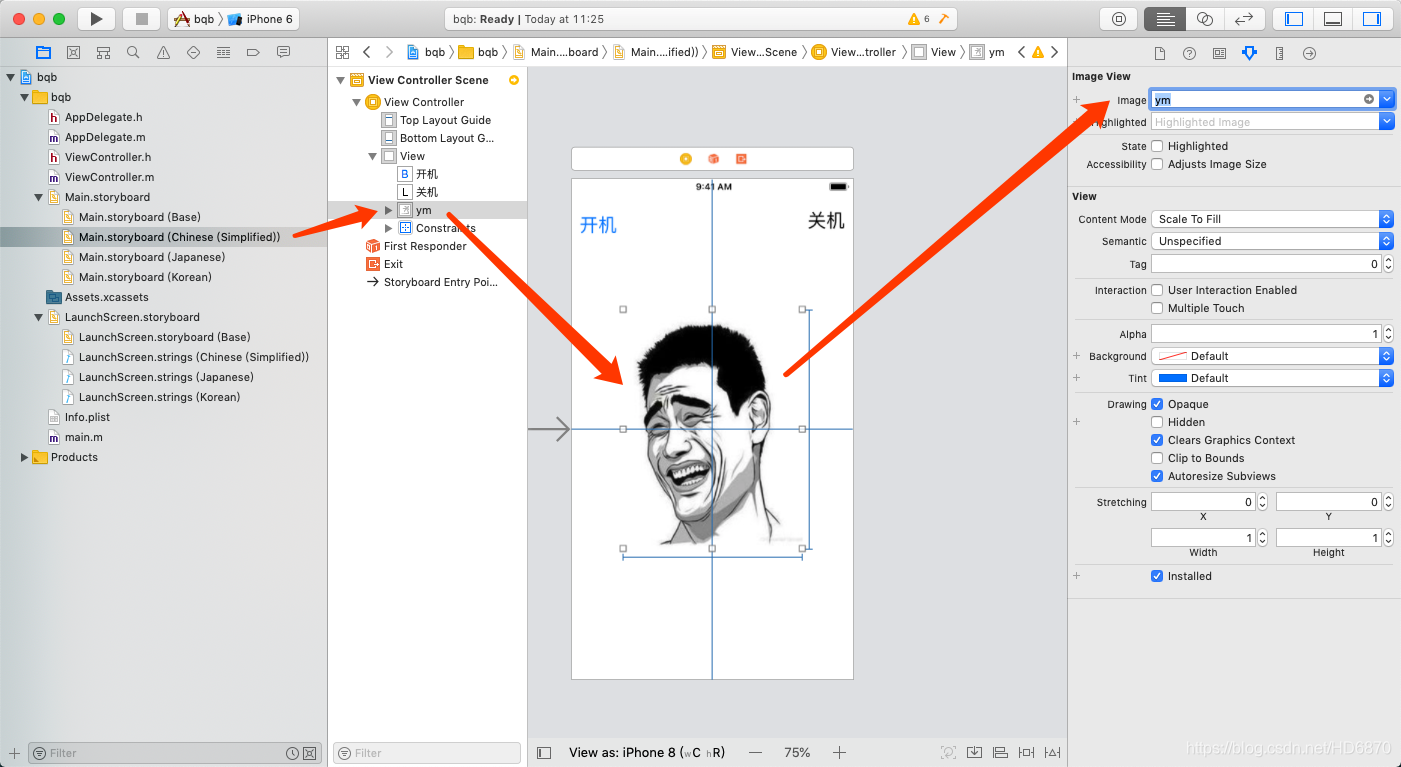
Task: Toggle User Interaction Enabled
Action: pos(1157,290)
